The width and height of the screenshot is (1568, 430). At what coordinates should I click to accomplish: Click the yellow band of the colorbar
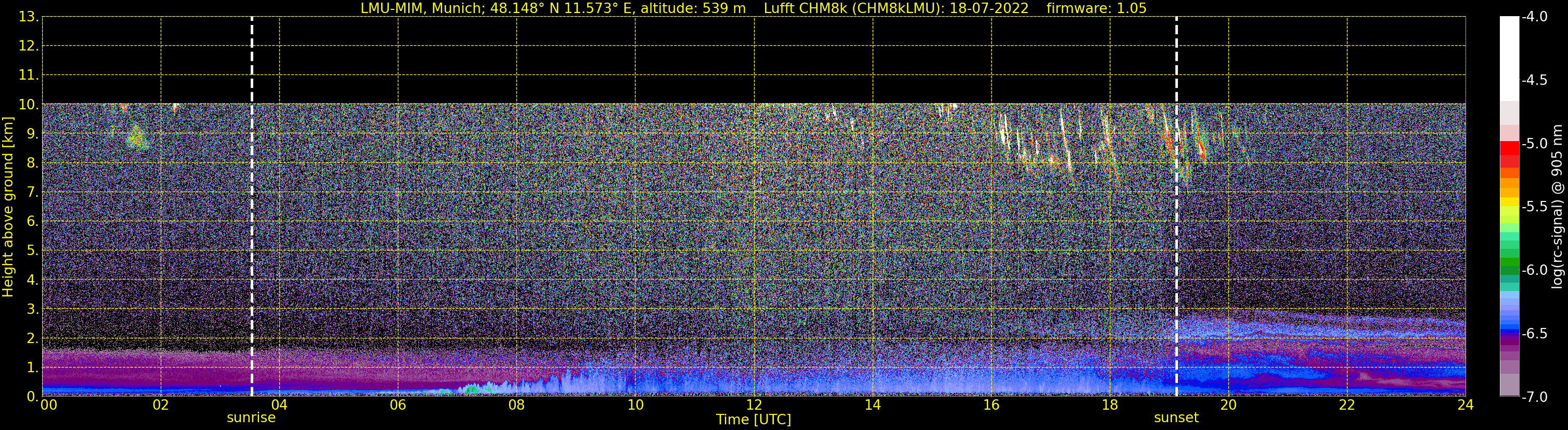[x=1510, y=202]
